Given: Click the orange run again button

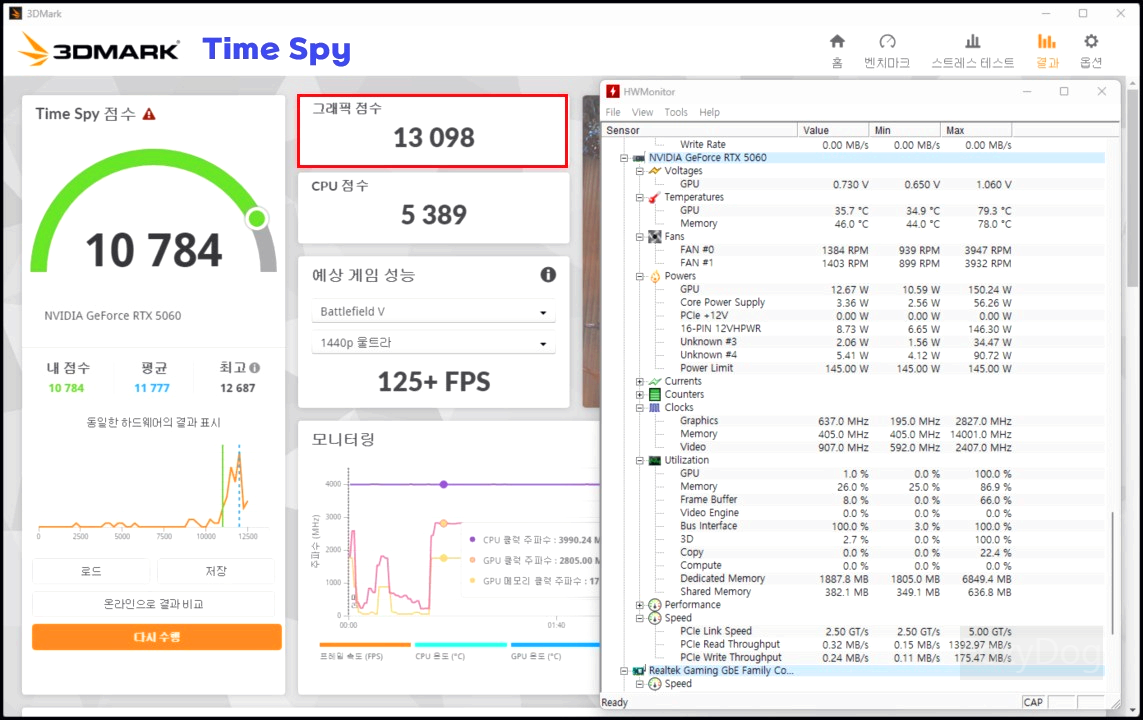Looking at the screenshot, I should (157, 637).
